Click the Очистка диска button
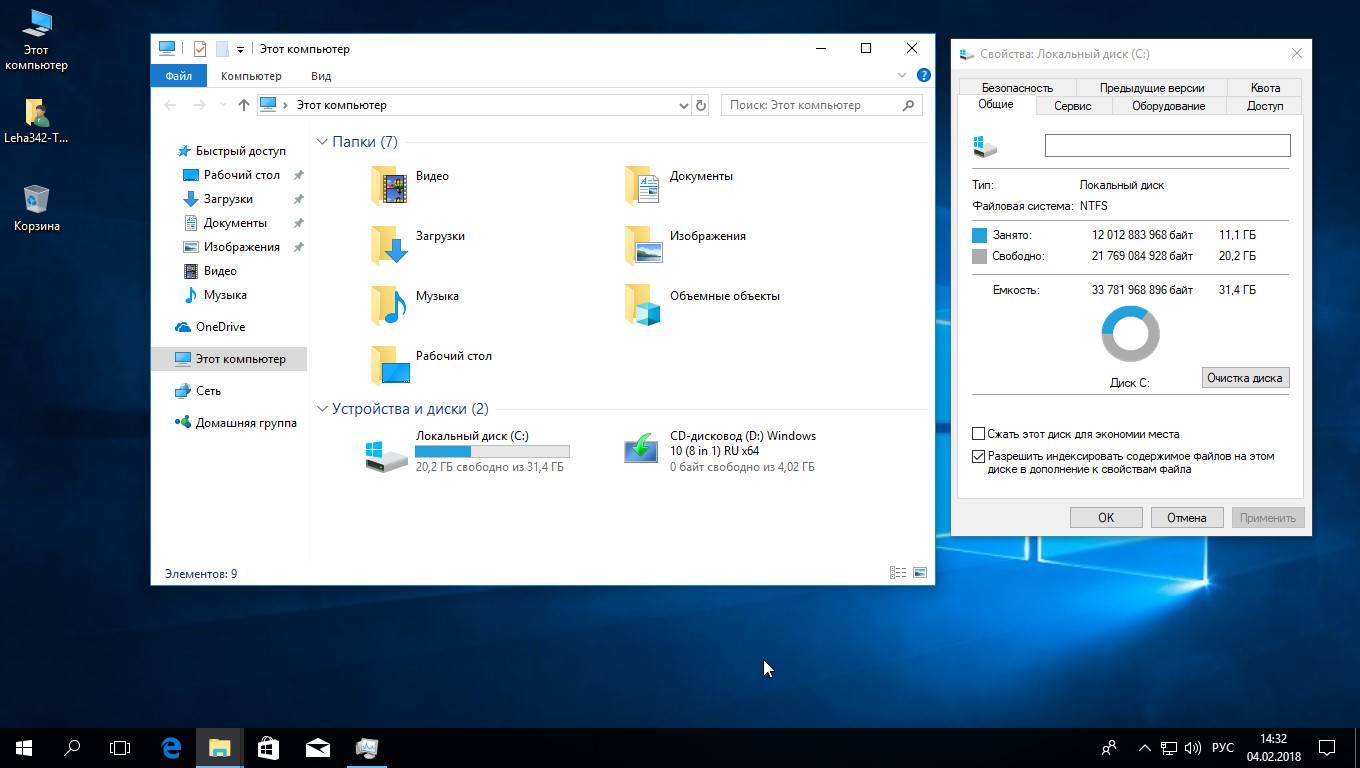1360x768 pixels. click(1244, 378)
